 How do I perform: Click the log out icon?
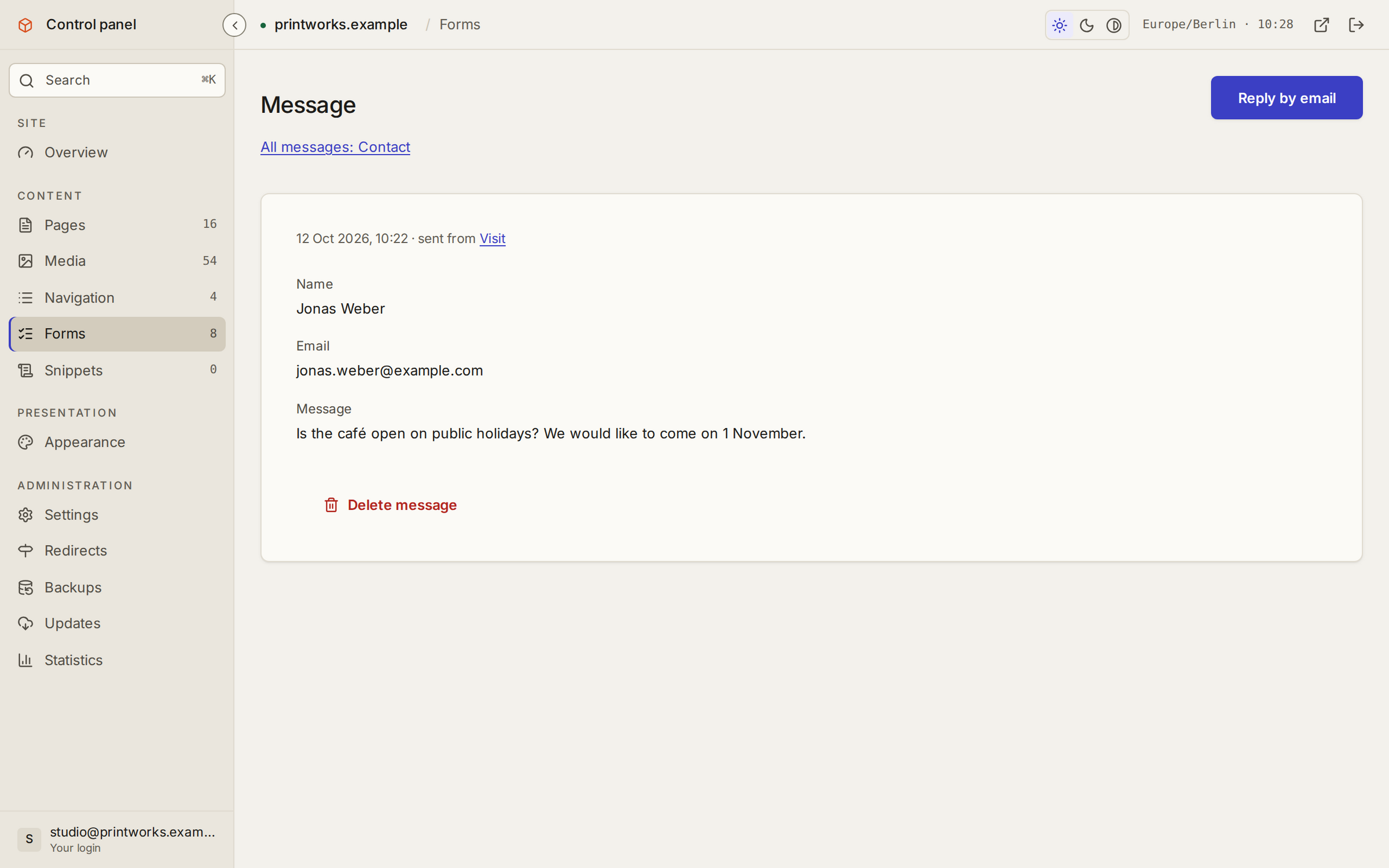click(x=1356, y=25)
